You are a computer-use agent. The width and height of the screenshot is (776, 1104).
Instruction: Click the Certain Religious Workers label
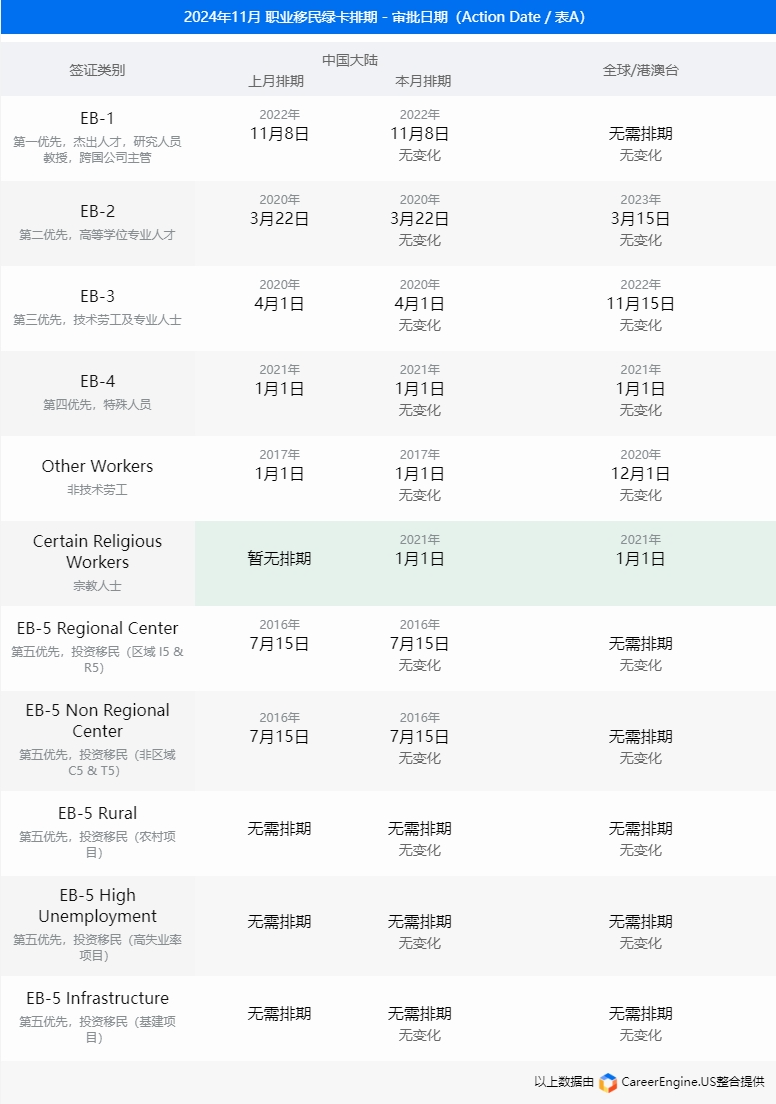[97, 551]
